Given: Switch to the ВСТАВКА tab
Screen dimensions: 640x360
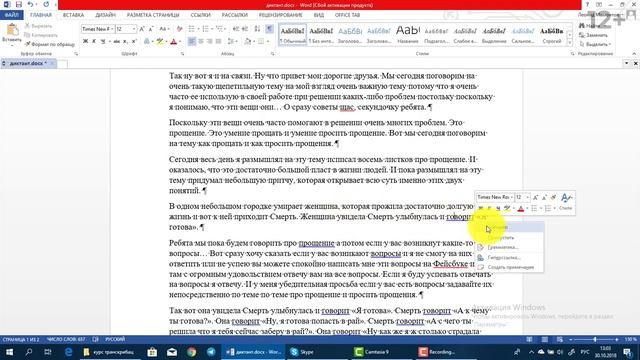Looking at the screenshot, I should tap(73, 15).
